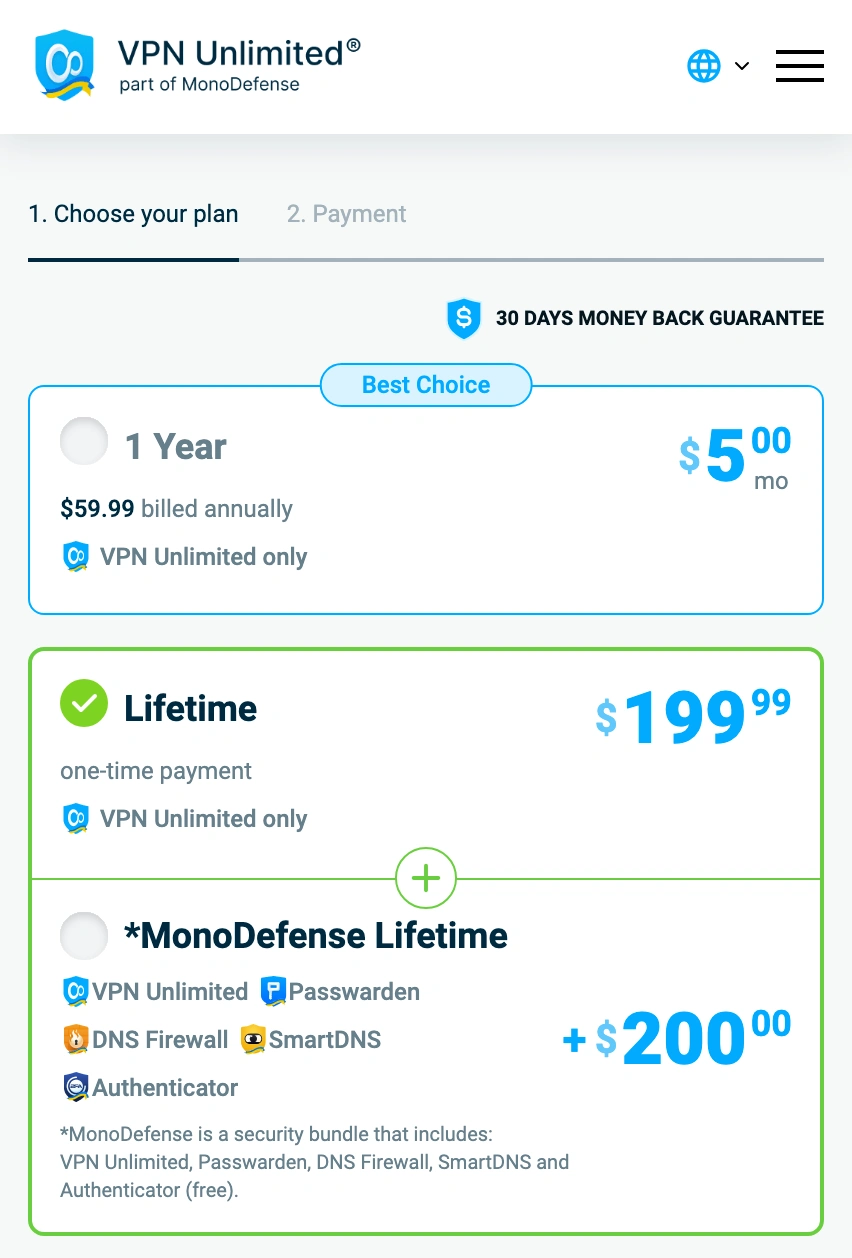This screenshot has height=1258, width=852.
Task: Open the hamburger navigation menu
Action: [x=799, y=66]
